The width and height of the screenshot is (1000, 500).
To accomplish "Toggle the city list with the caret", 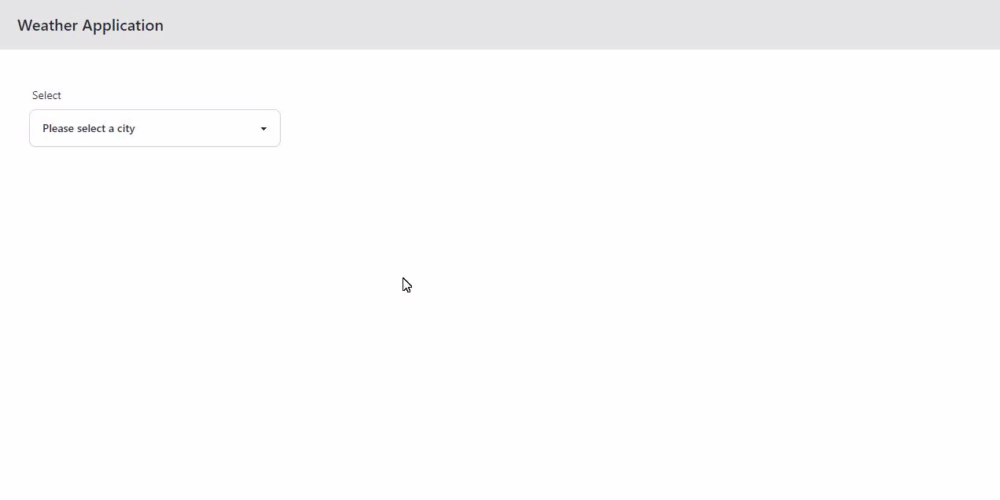I will 263,129.
